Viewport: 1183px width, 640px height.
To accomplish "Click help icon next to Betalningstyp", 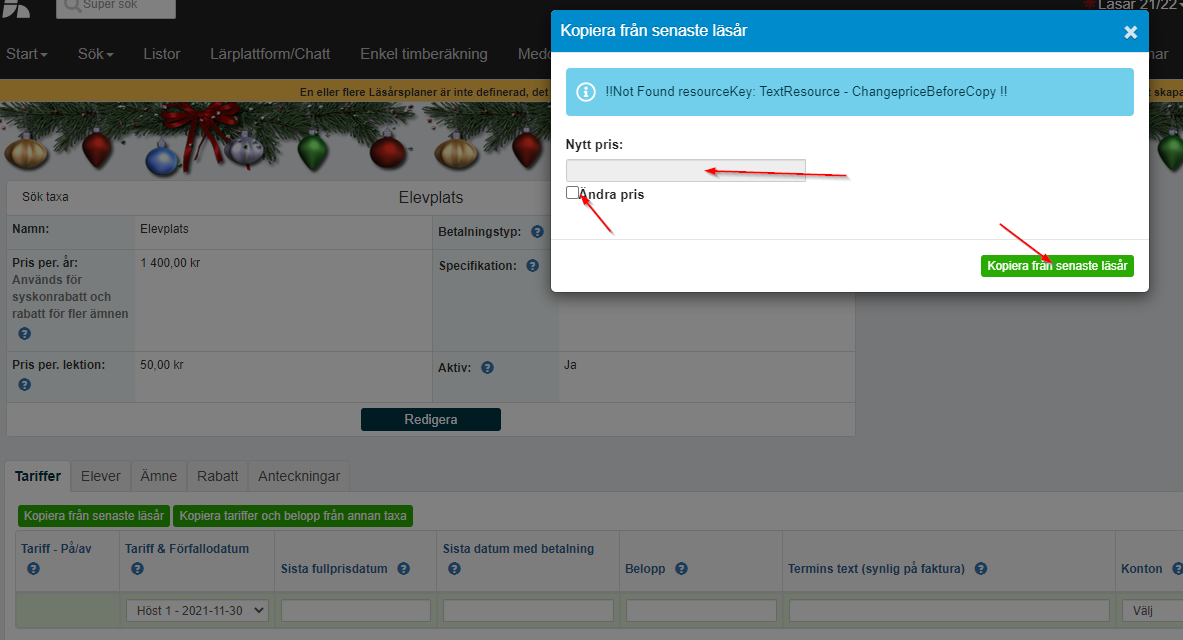I will [x=537, y=232].
